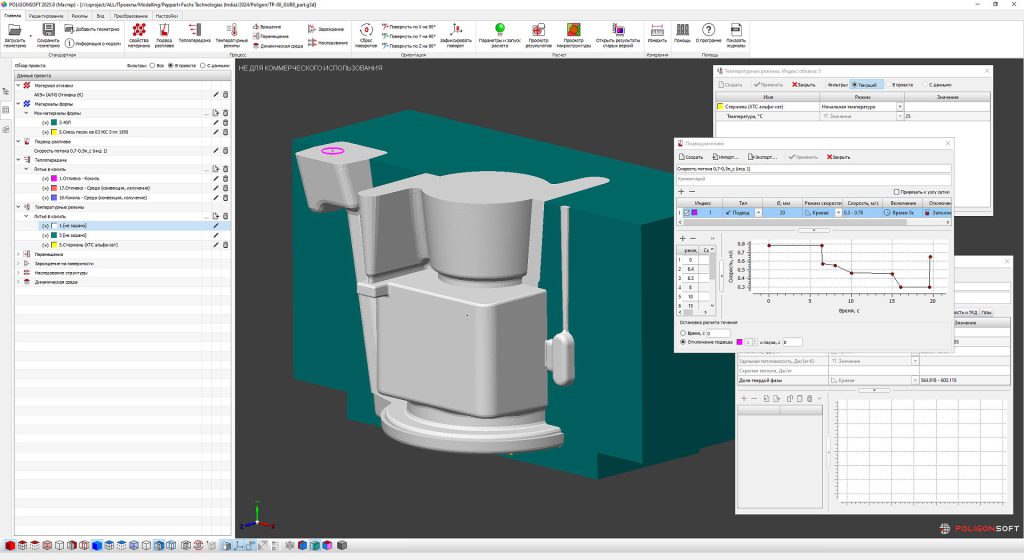Image resolution: width=1024 pixels, height=560 pixels.
Task: Click the Свойства материала toolbar icon
Action: click(x=137, y=30)
